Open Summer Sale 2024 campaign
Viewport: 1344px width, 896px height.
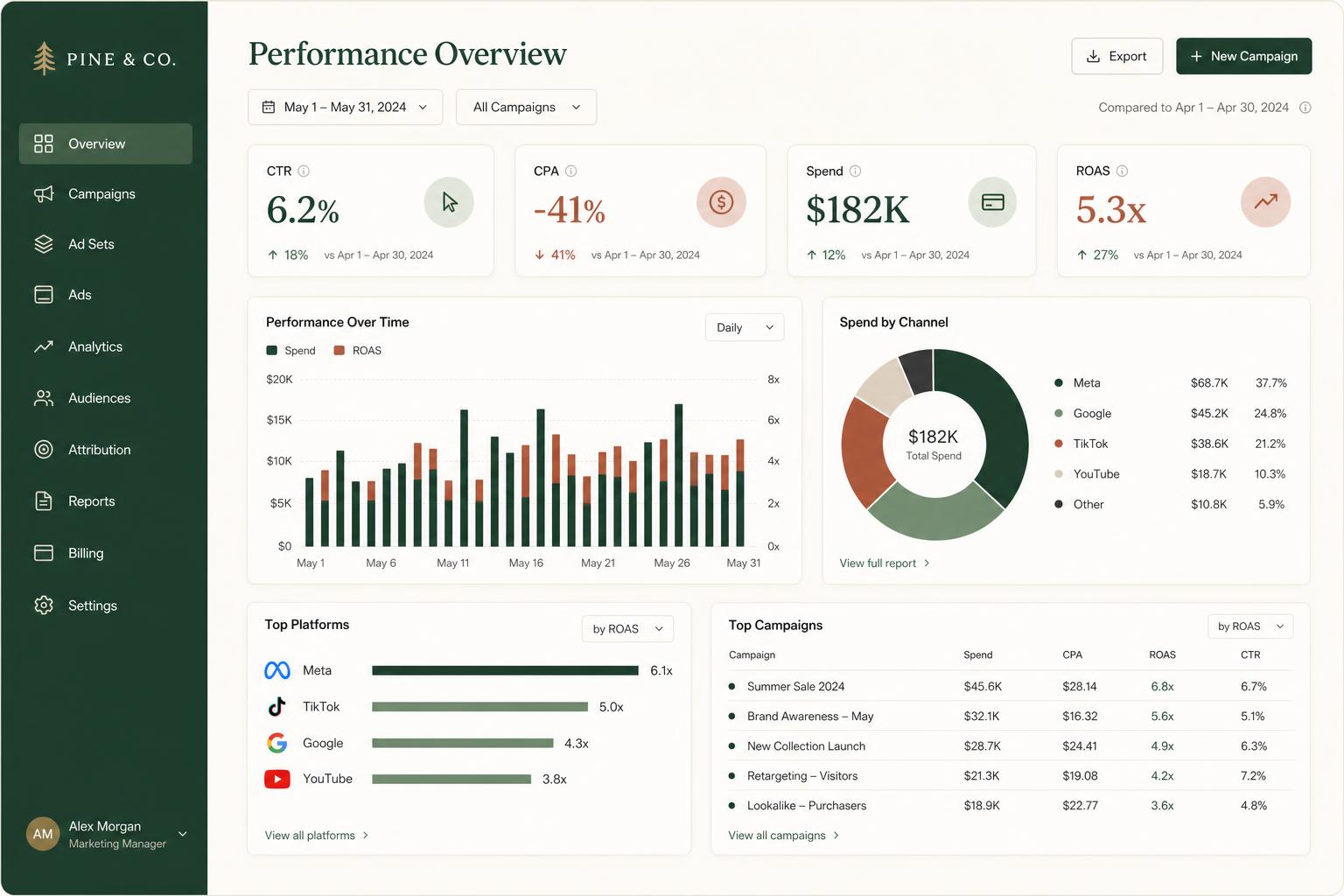pos(795,687)
